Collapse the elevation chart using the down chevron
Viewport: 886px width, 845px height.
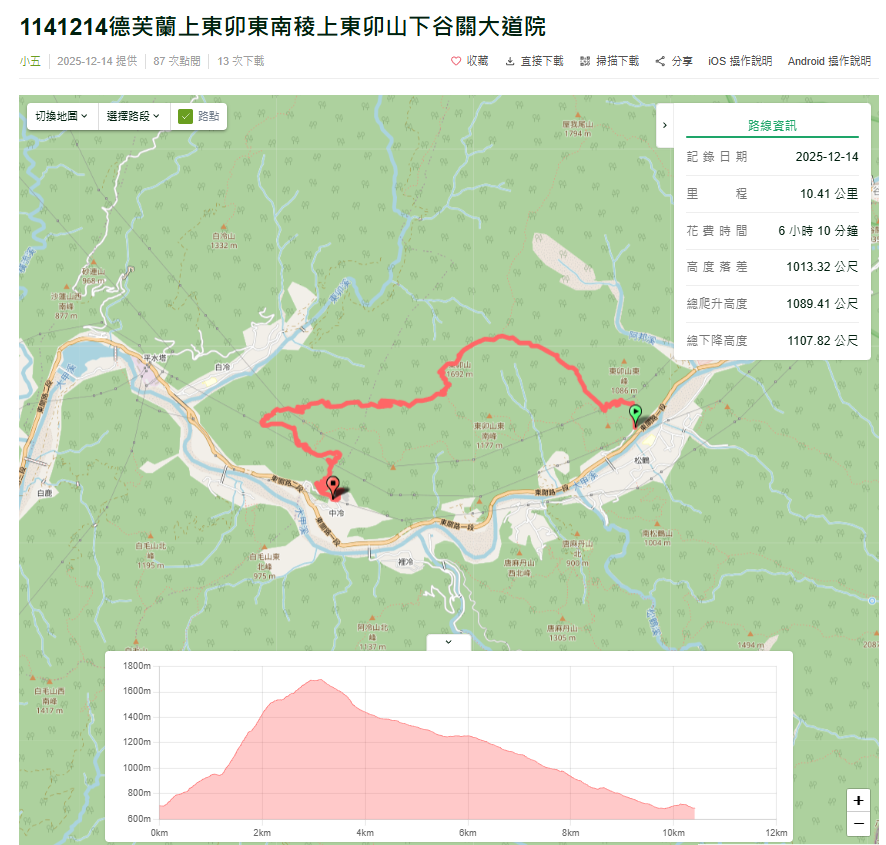coord(449,641)
